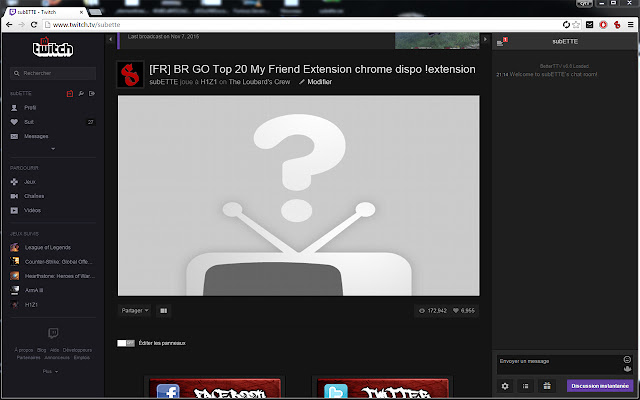Click the Rechercher search field

[x=53, y=73]
